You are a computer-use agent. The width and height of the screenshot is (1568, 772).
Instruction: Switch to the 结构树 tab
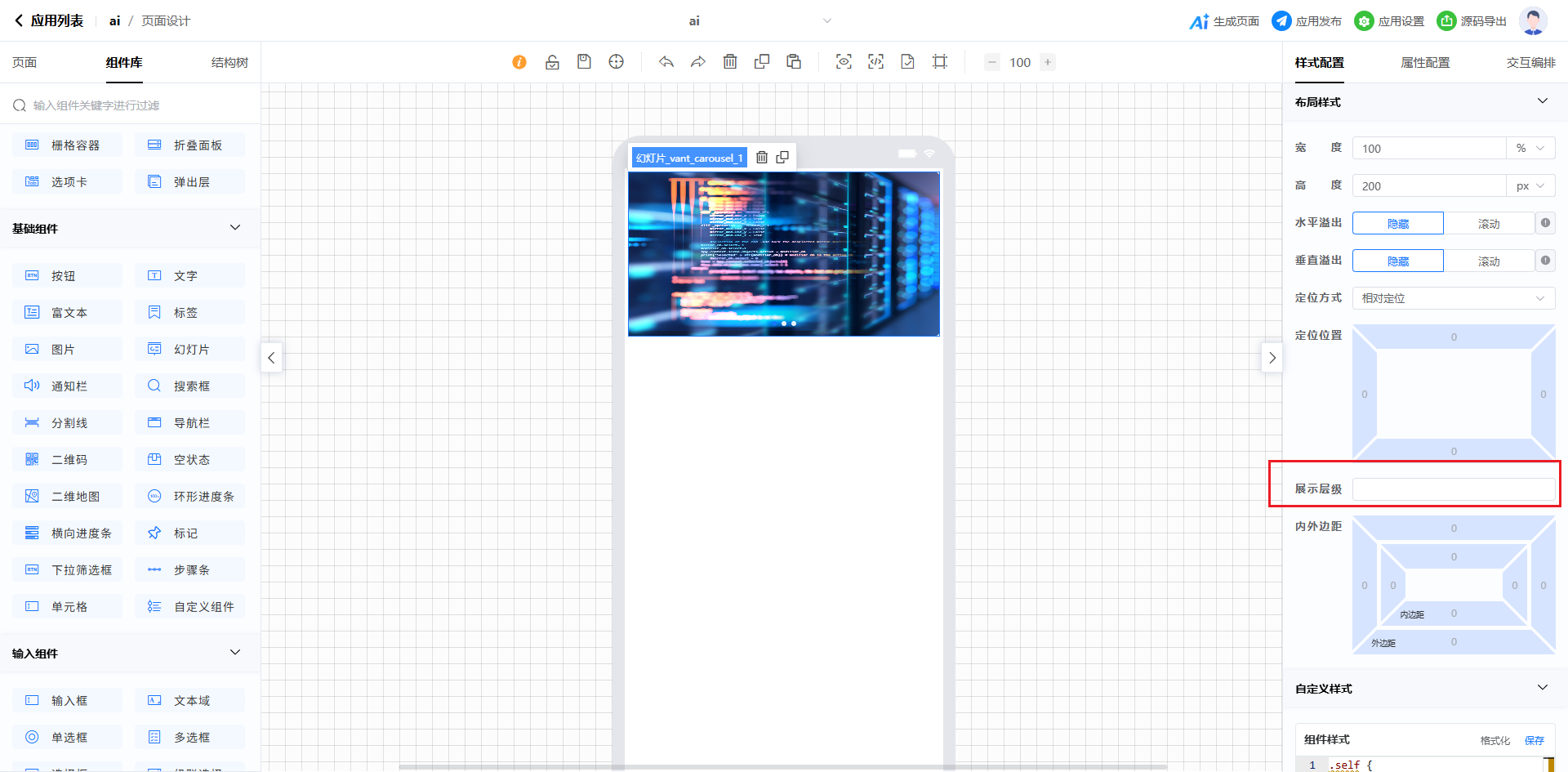(x=229, y=63)
